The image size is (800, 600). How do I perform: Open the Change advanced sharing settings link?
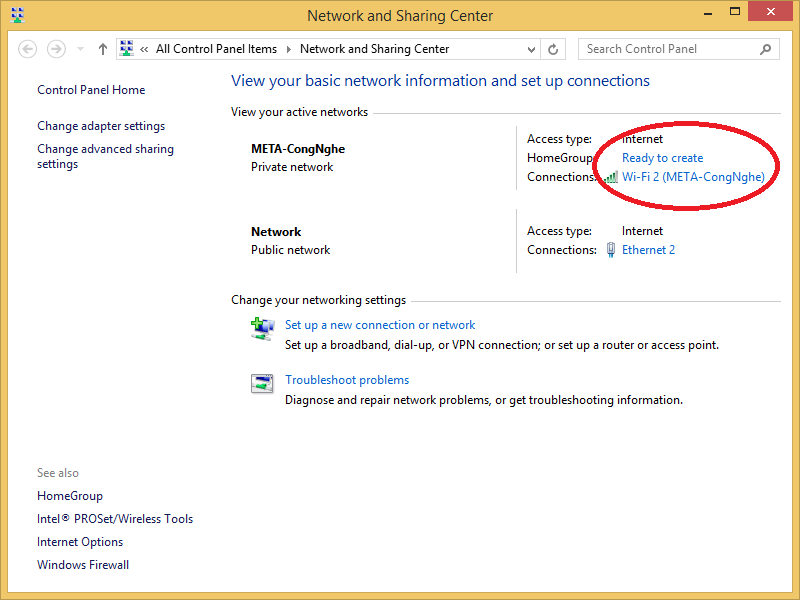[x=106, y=157]
